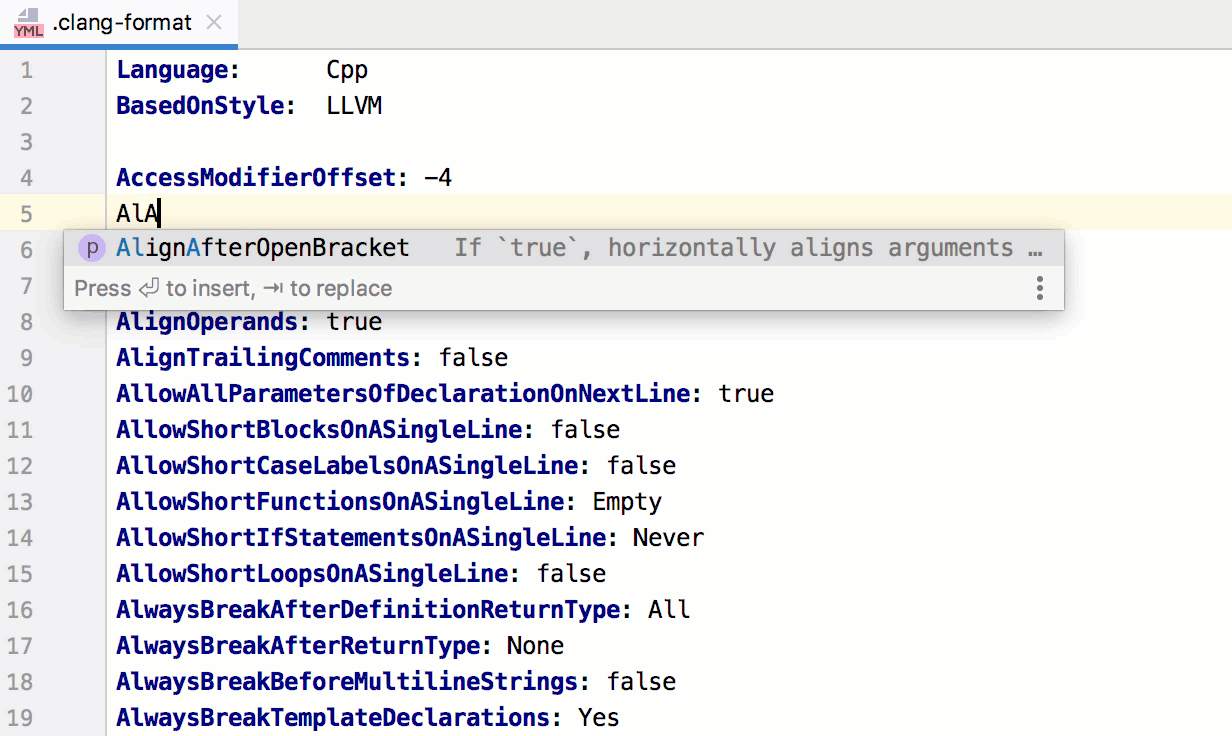Viewport: 1232px width, 736px height.
Task: Click the BasedOnStyle value LLVM
Action: pos(354,106)
